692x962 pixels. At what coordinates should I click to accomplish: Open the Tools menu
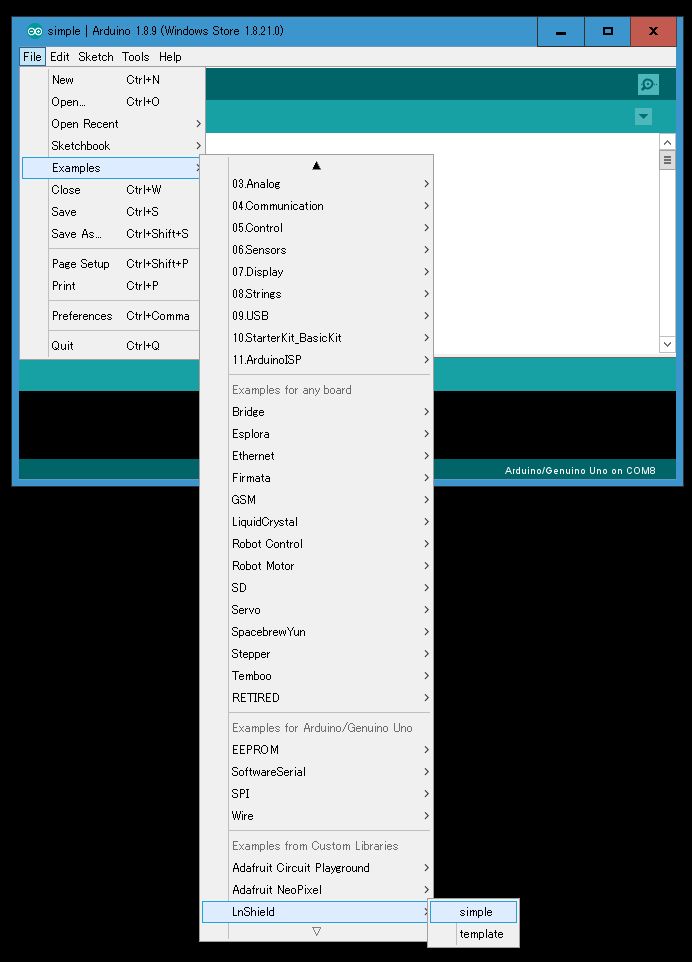coord(136,56)
